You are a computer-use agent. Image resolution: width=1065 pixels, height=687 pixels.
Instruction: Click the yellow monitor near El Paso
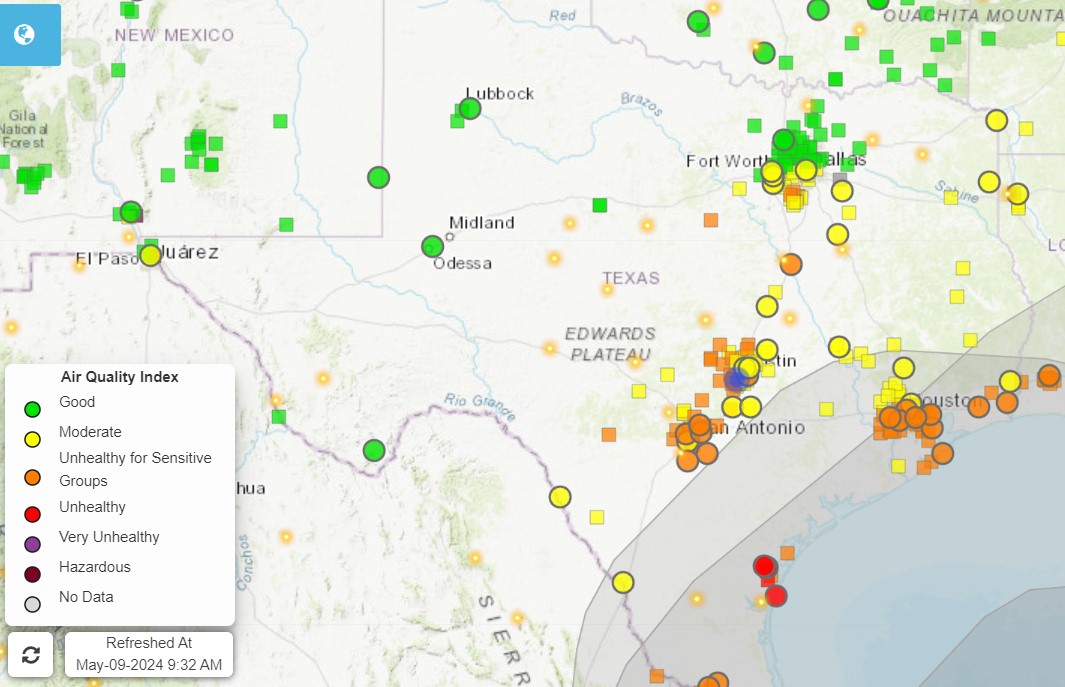point(150,254)
